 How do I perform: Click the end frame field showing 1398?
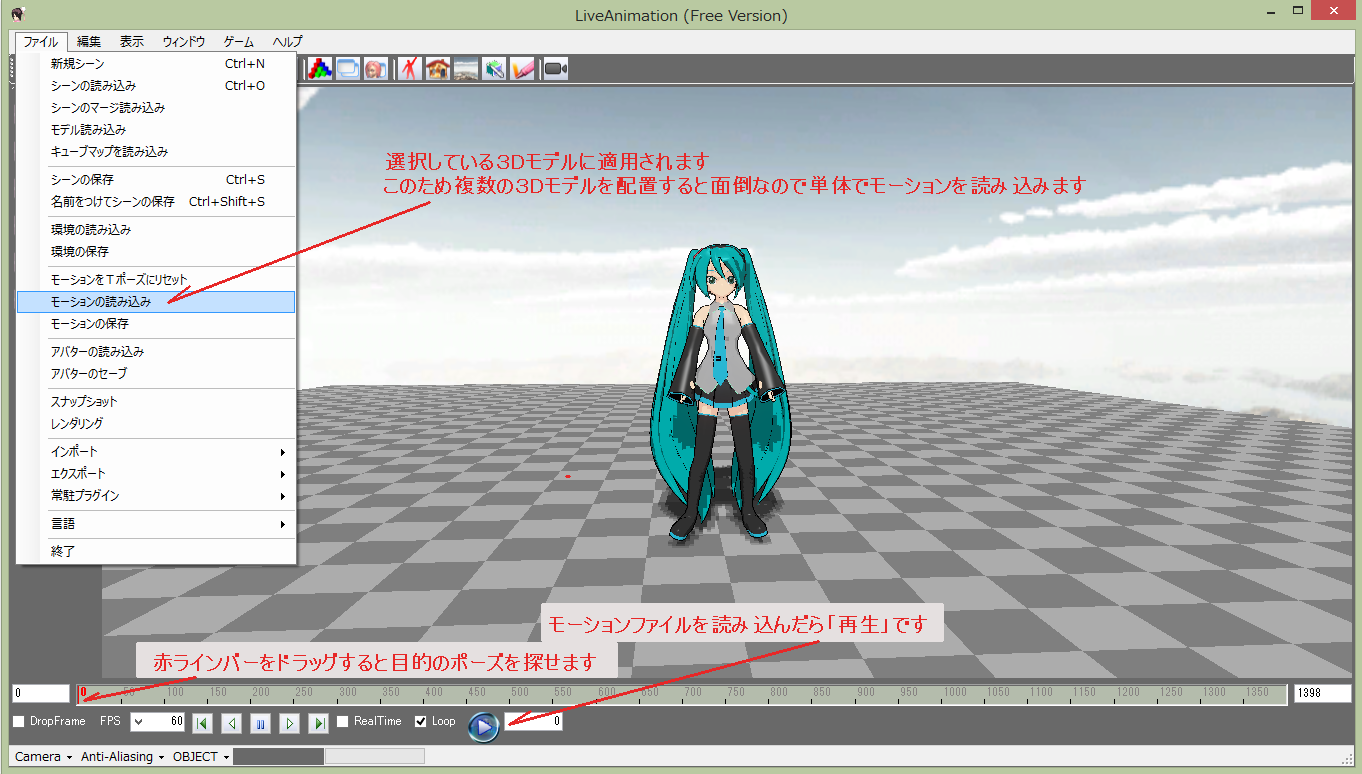tap(1322, 693)
